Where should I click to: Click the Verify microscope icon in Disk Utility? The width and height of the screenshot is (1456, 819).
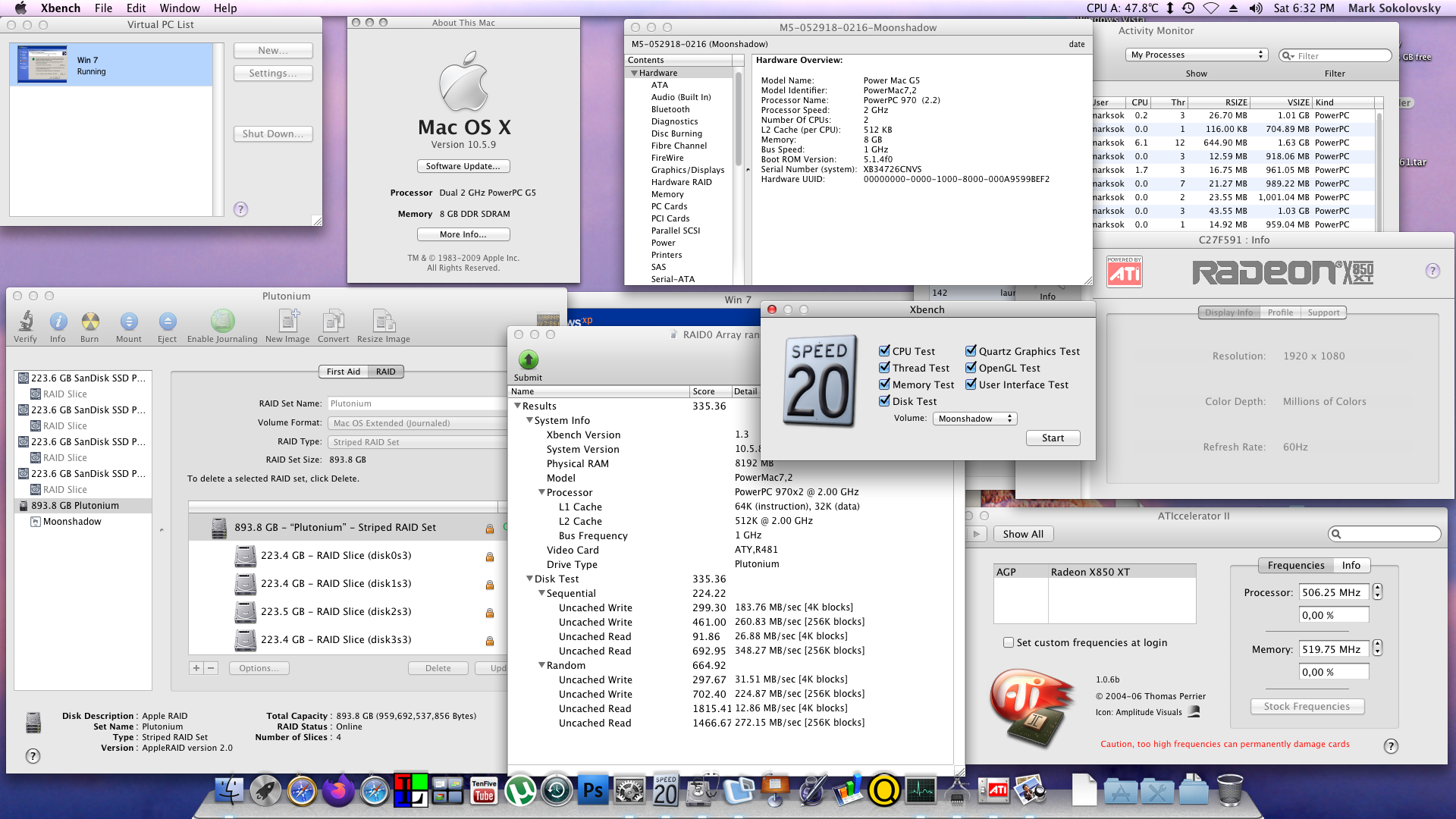[x=26, y=322]
